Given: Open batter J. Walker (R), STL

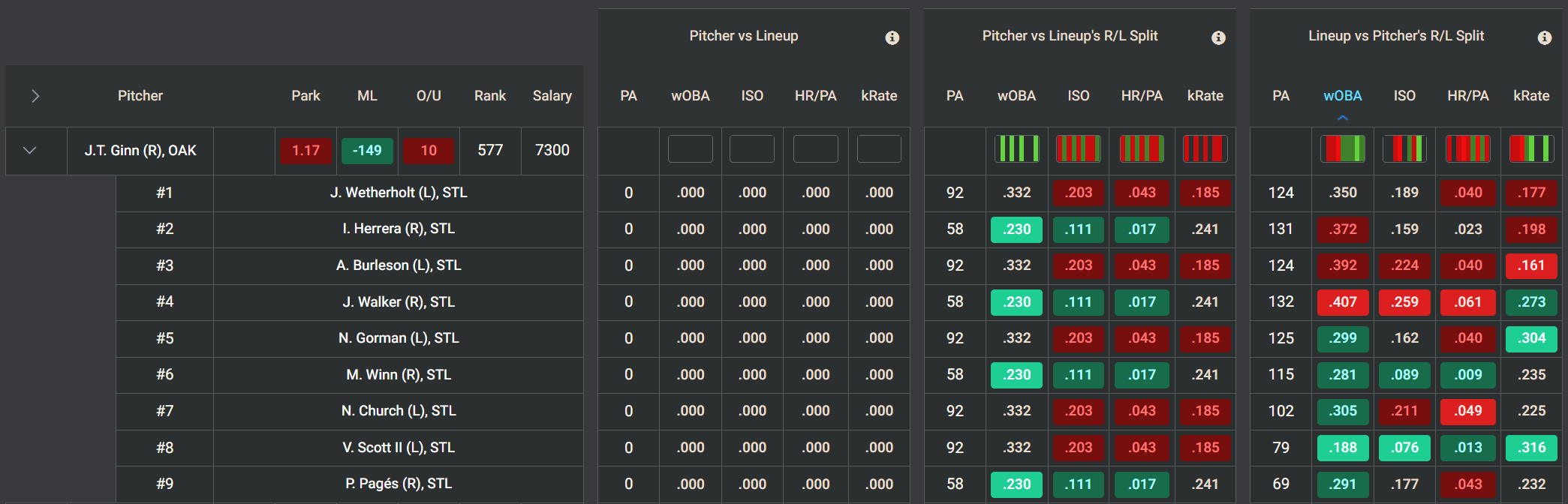Looking at the screenshot, I should 399,302.
